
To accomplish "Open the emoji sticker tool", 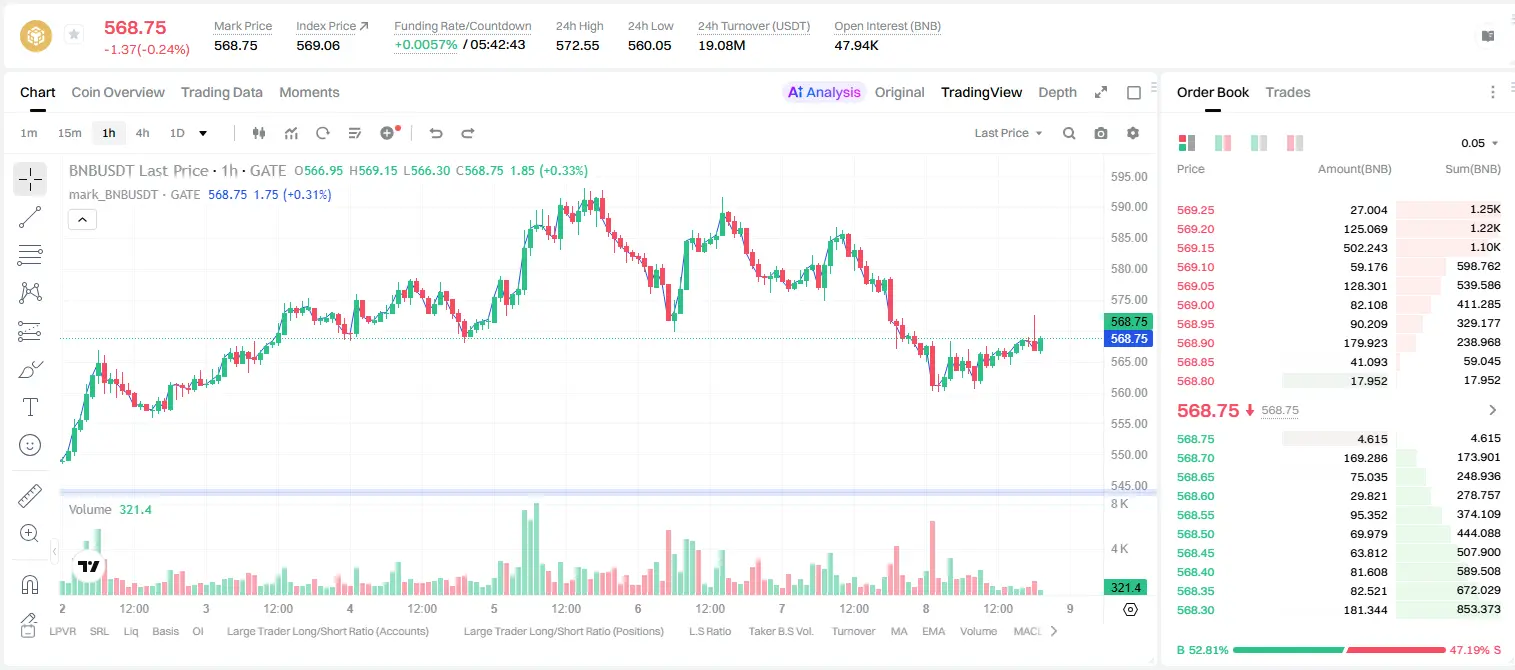I will tap(30, 445).
